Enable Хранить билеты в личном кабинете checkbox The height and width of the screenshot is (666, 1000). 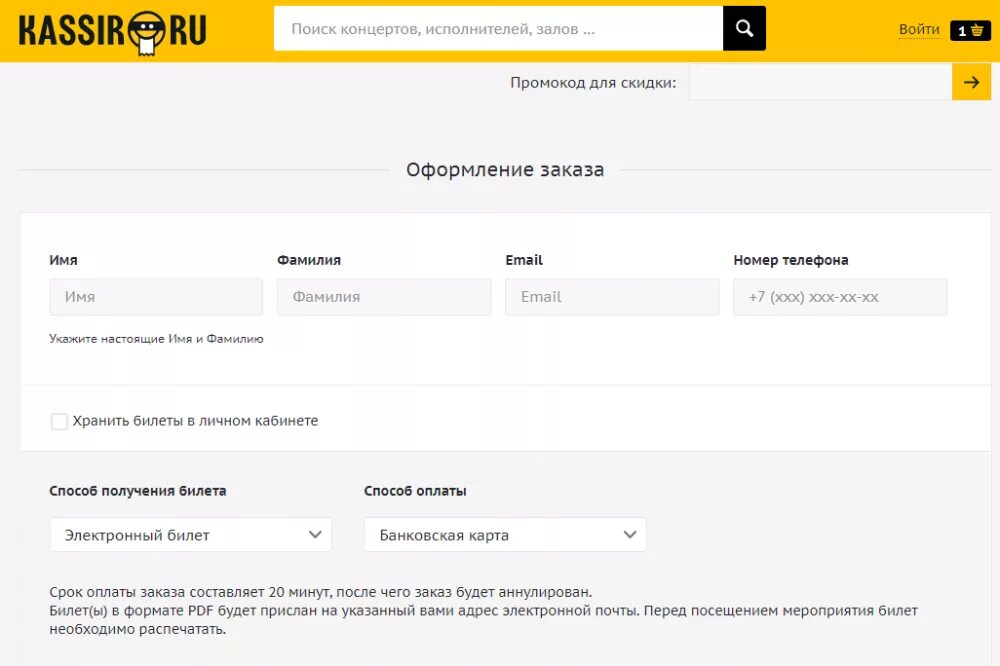tap(59, 421)
